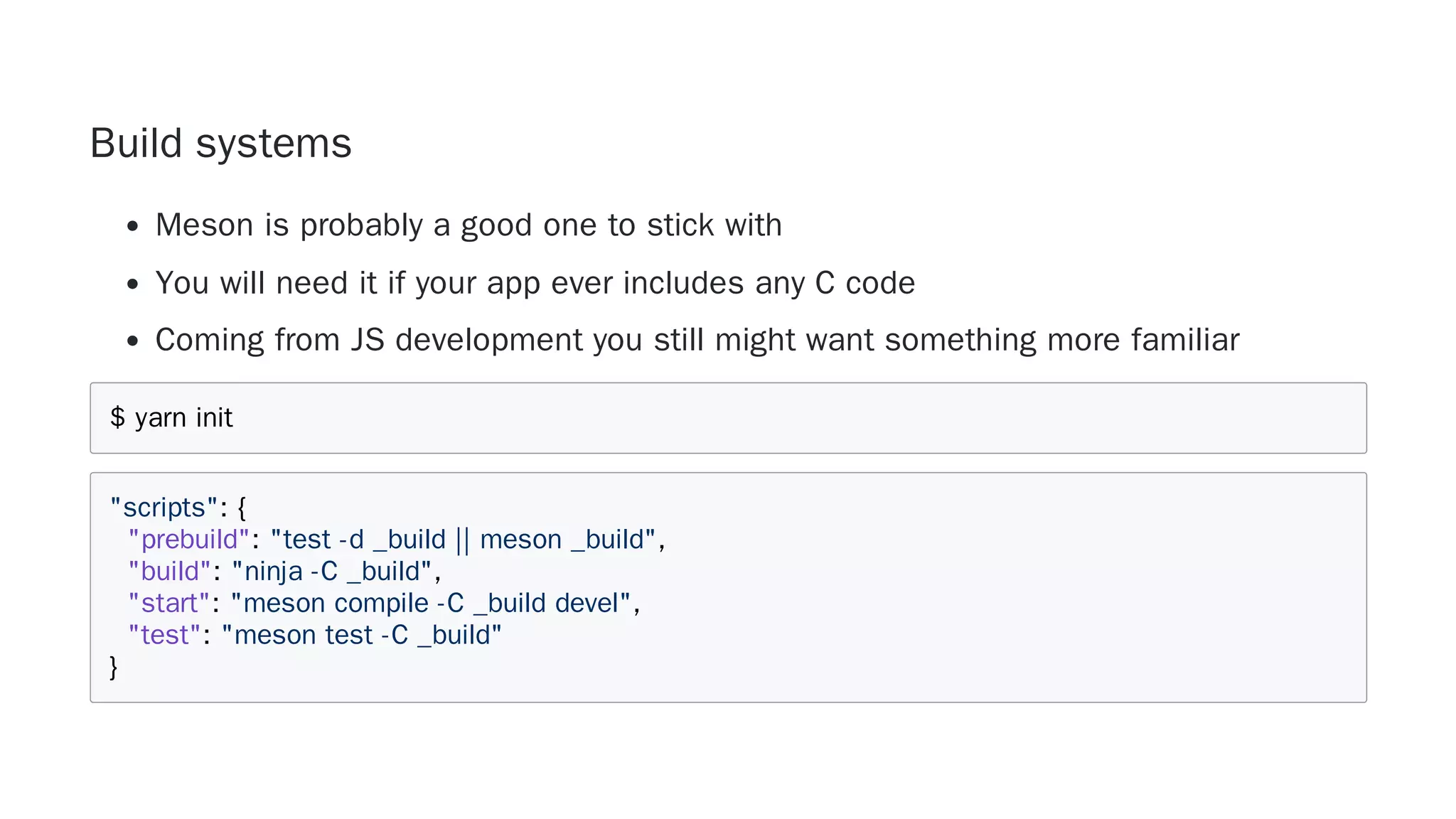1456x819 pixels.
Task: Click the "meson test -C _build" value
Action: pos(361,635)
